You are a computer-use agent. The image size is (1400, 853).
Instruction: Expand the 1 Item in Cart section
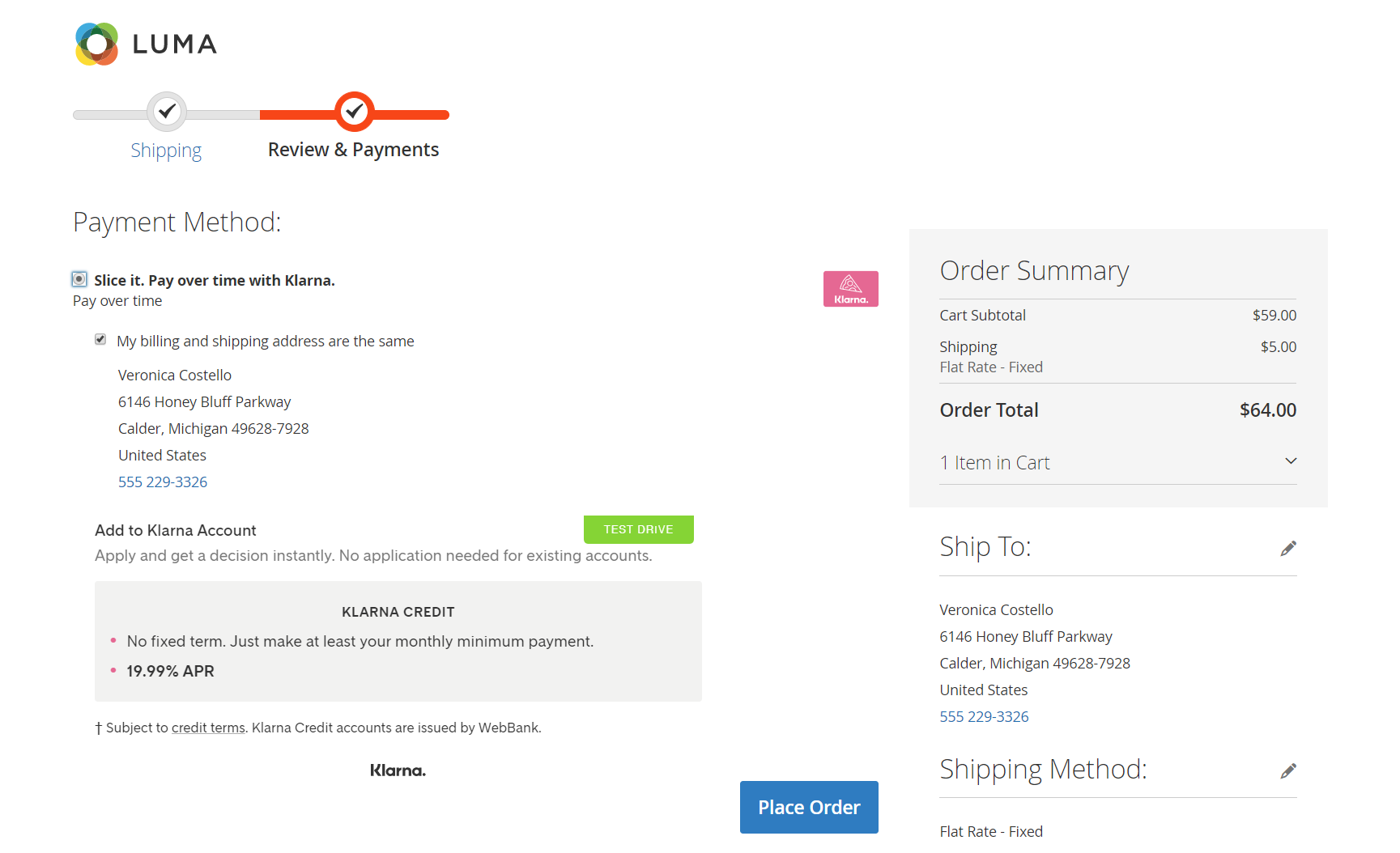point(1118,462)
